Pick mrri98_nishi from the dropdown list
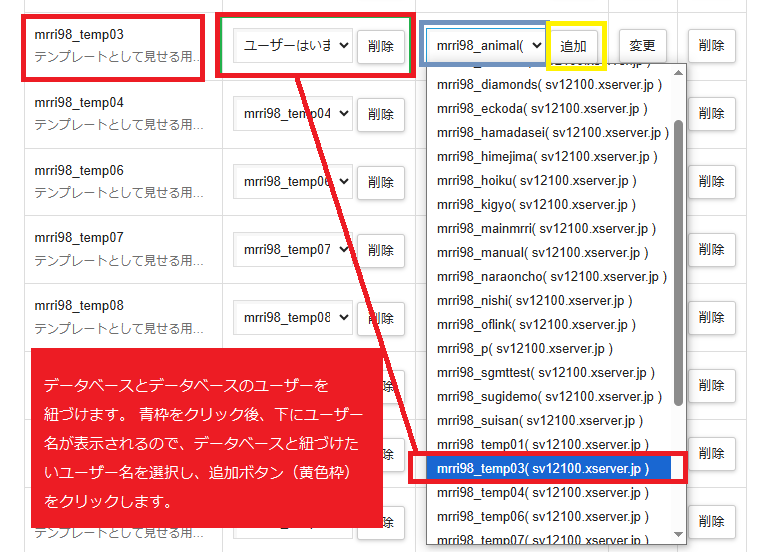This screenshot has width=776, height=552. click(x=534, y=300)
